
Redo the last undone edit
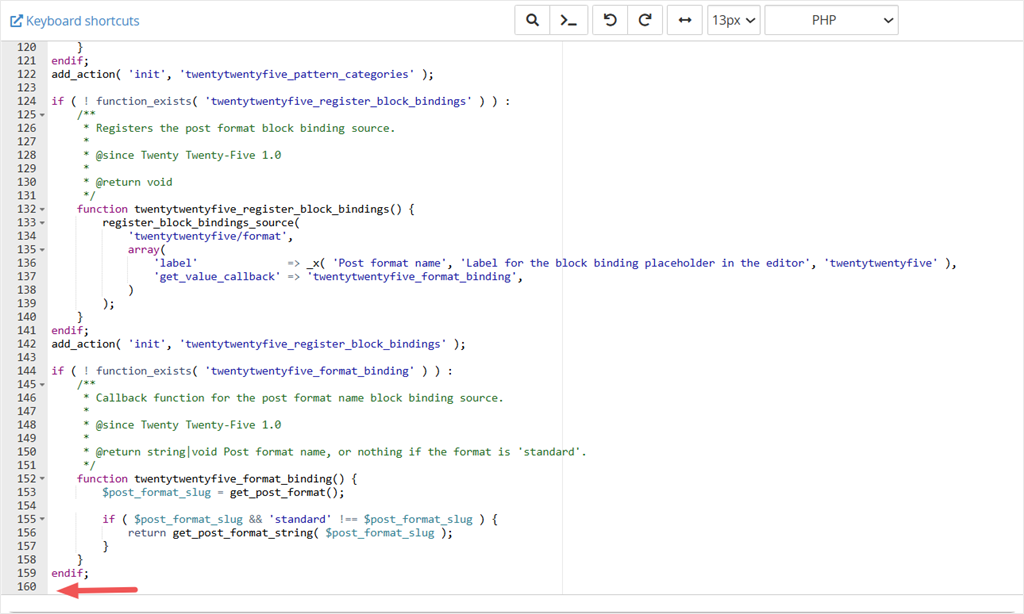645,20
